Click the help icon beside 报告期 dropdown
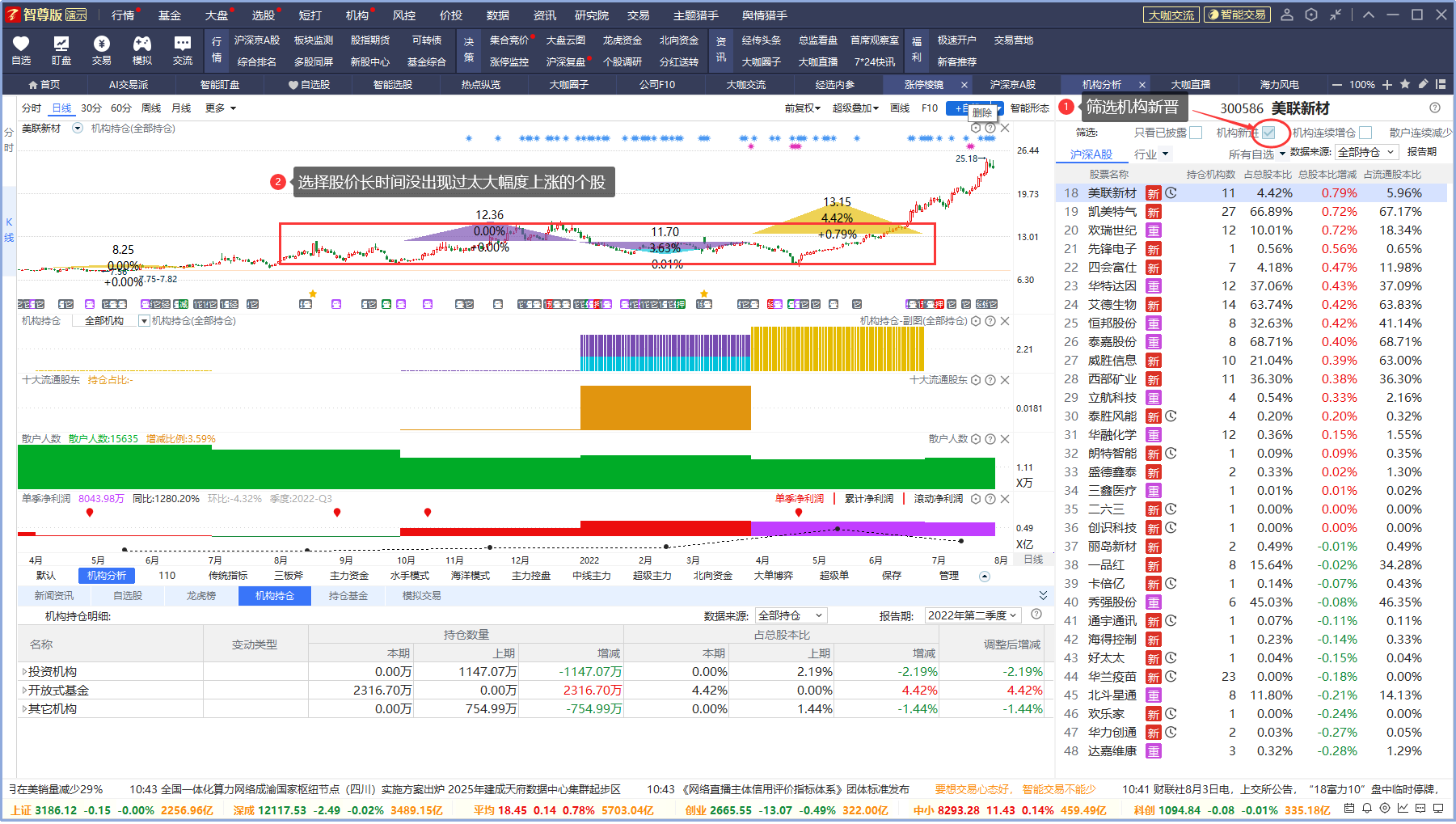1456x824 pixels. [1036, 615]
